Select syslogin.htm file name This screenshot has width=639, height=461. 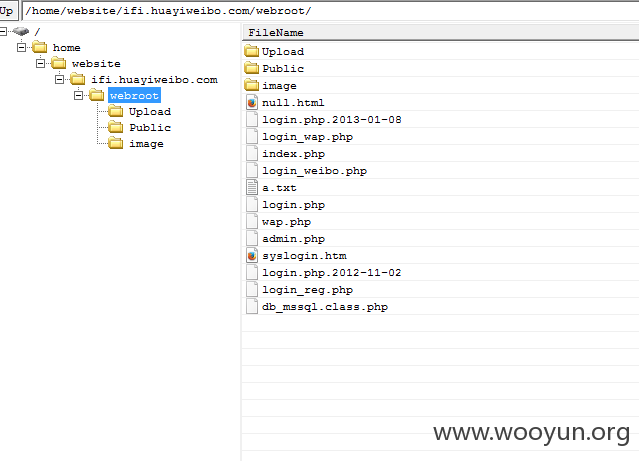coord(304,256)
